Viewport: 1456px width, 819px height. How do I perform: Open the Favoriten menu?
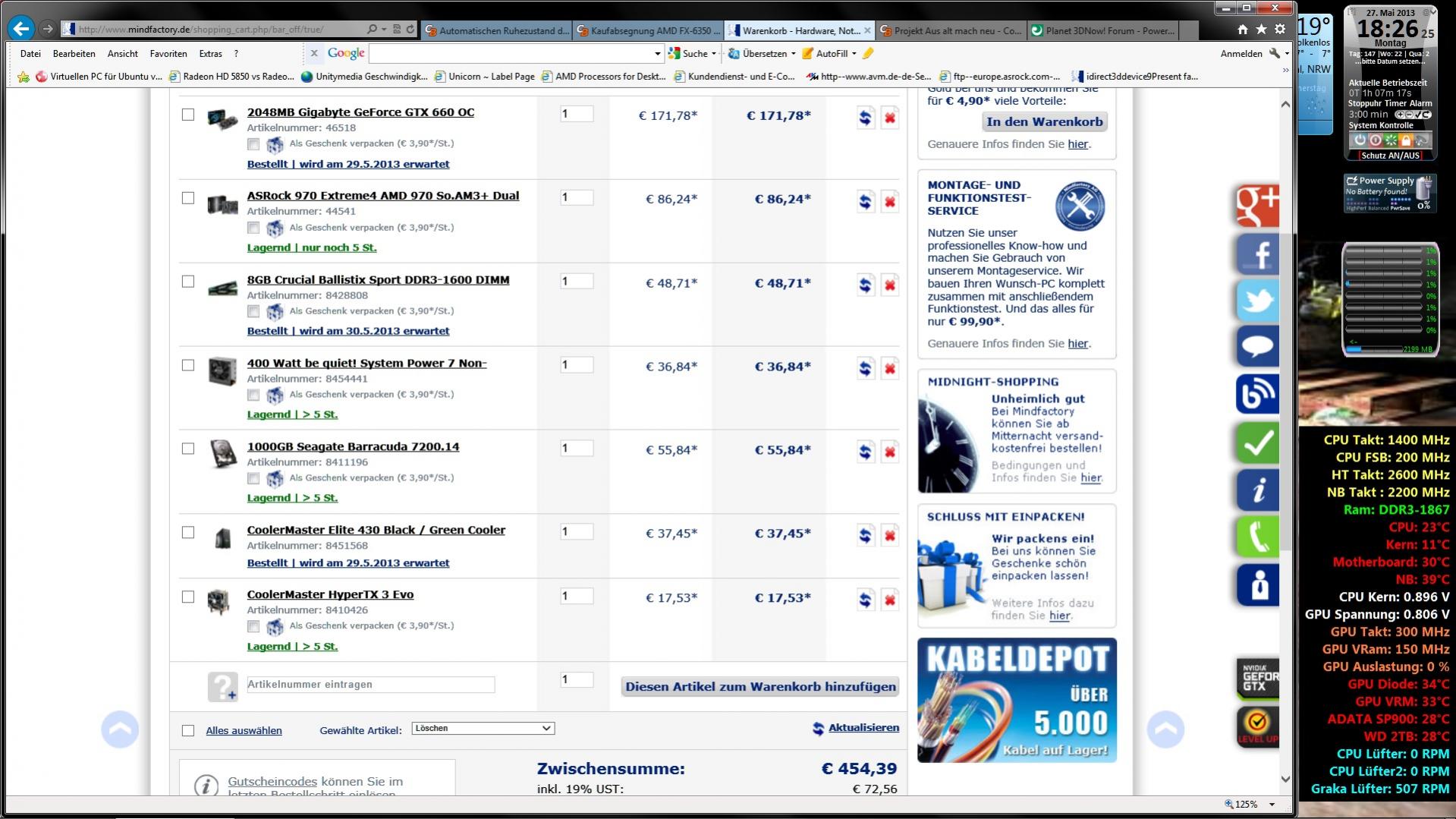(168, 54)
